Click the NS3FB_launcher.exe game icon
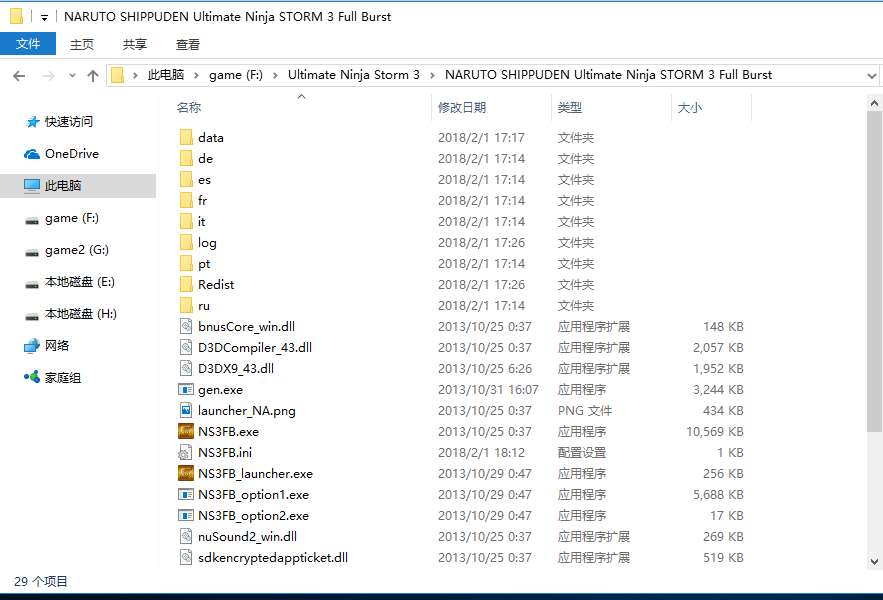The height and width of the screenshot is (600, 883). 186,473
